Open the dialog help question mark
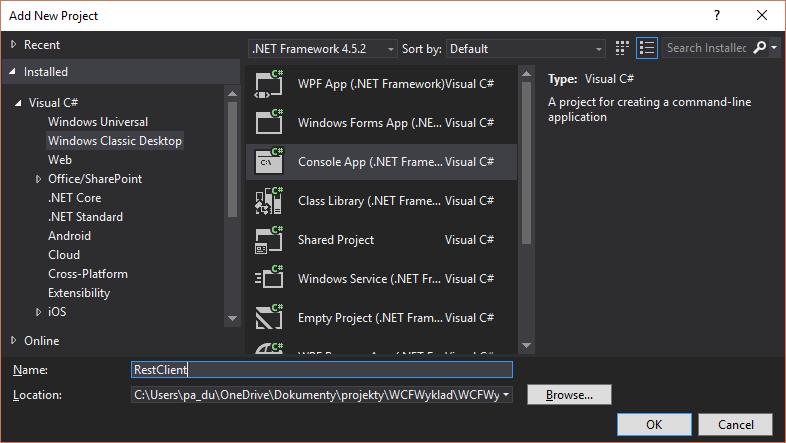 [717, 16]
